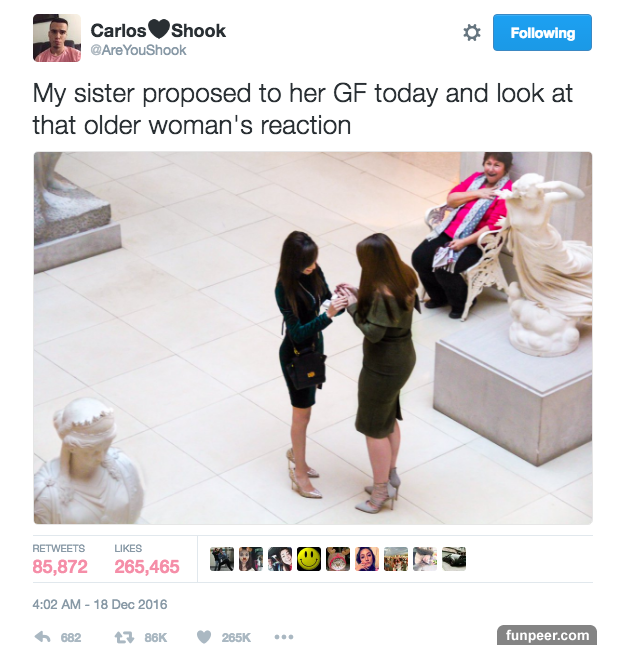Image resolution: width=617 pixels, height=645 pixels.
Task: Click the retweet icon
Action: click(x=124, y=637)
